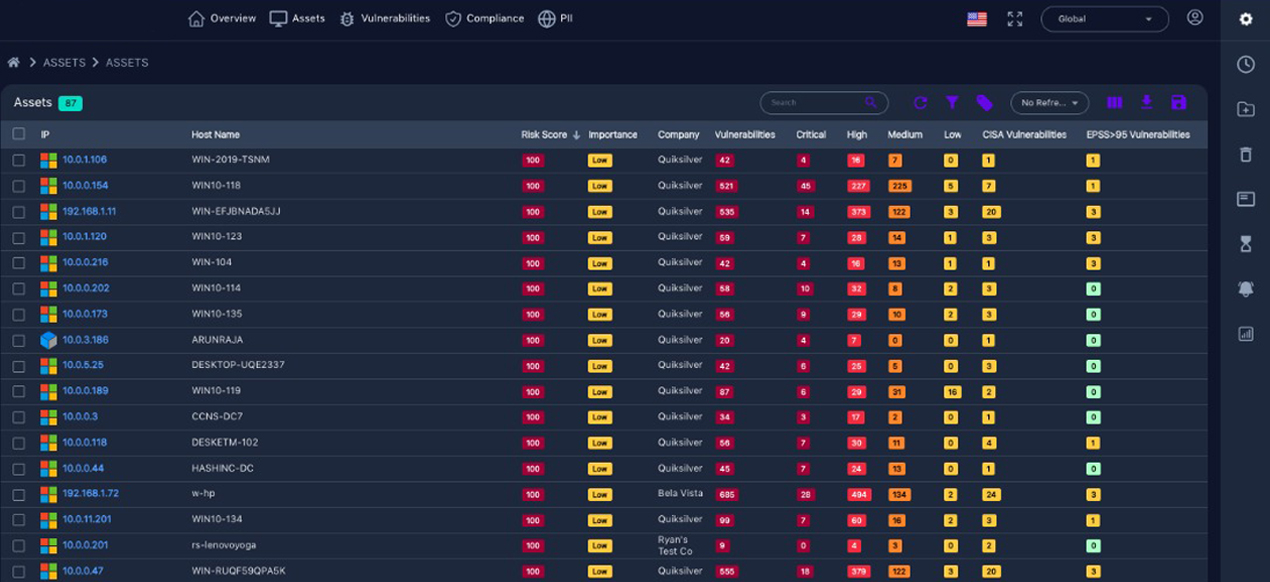Check the box for row 10.0.0.216
Screen dimensions: 1270x582
[x=19, y=263]
